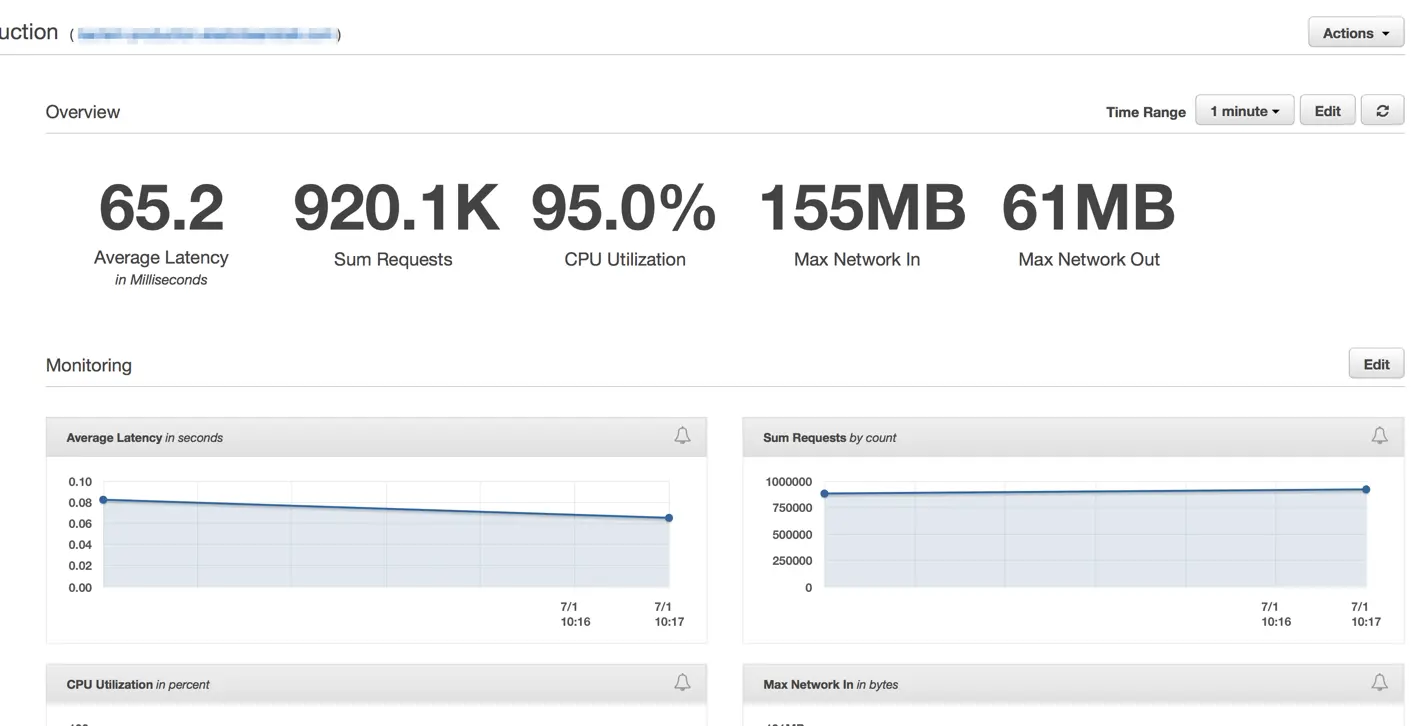The width and height of the screenshot is (1416, 726).
Task: Select the 920.1K Sum Requests metric
Action: coord(394,225)
